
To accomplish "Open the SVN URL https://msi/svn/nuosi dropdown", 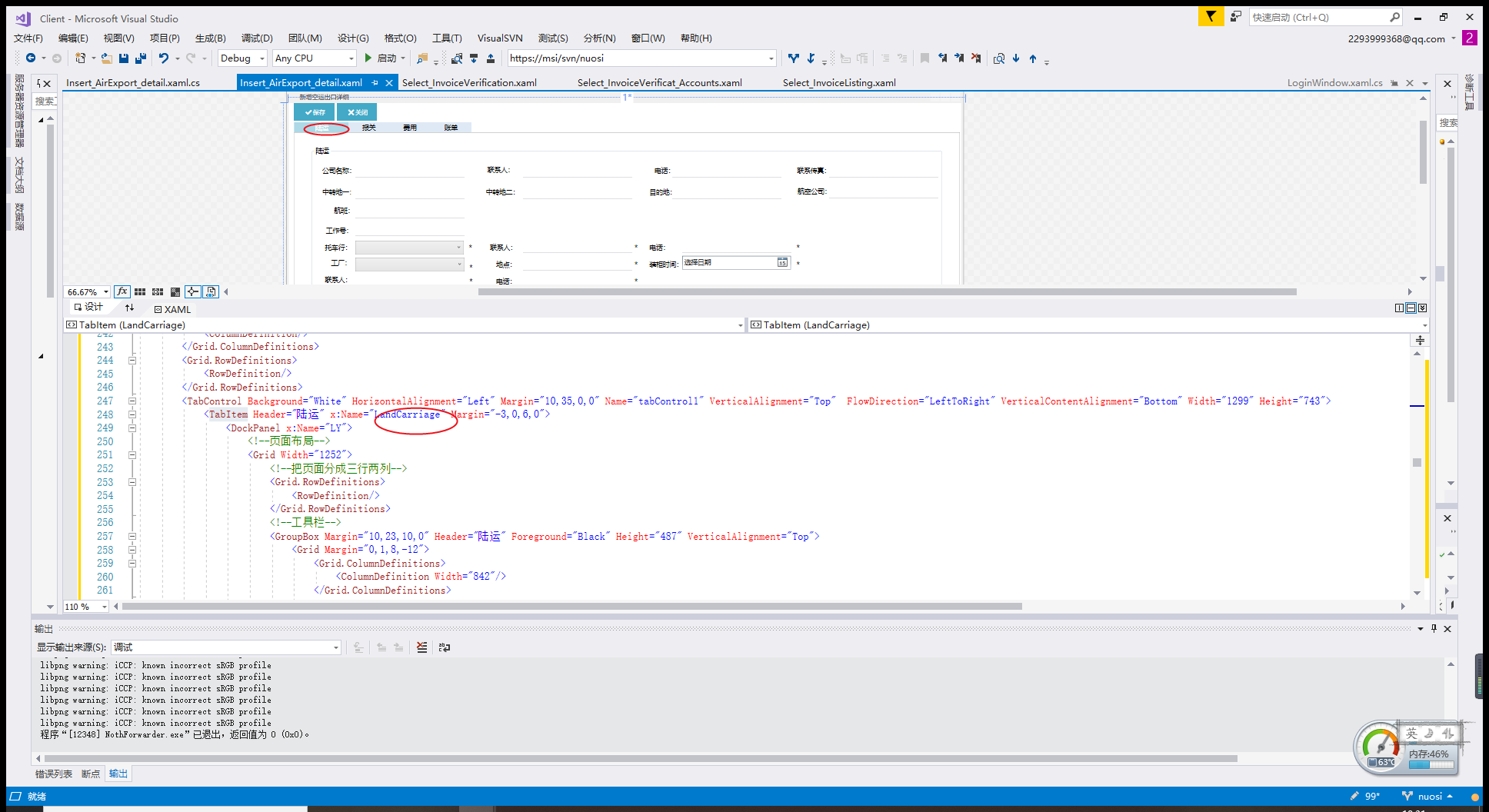I will coord(641,58).
